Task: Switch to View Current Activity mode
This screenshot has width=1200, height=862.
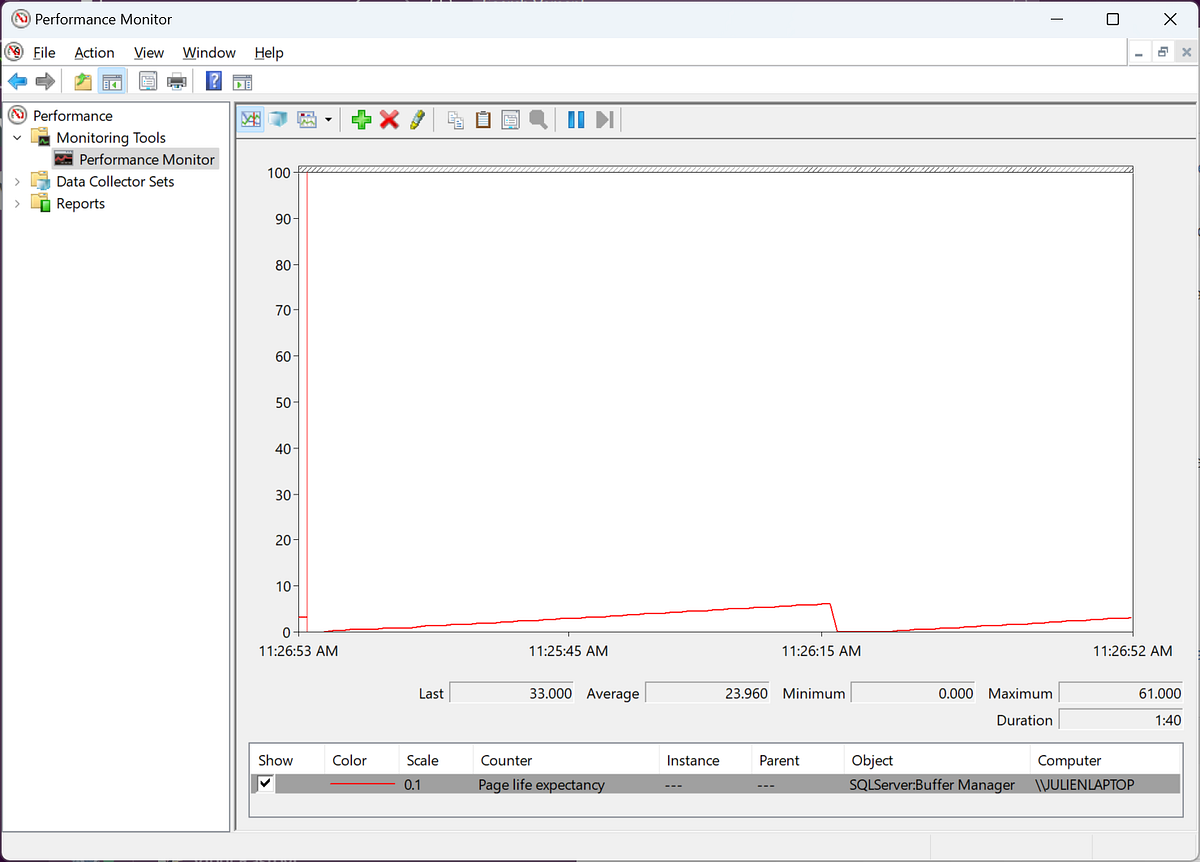Action: pyautogui.click(x=249, y=119)
